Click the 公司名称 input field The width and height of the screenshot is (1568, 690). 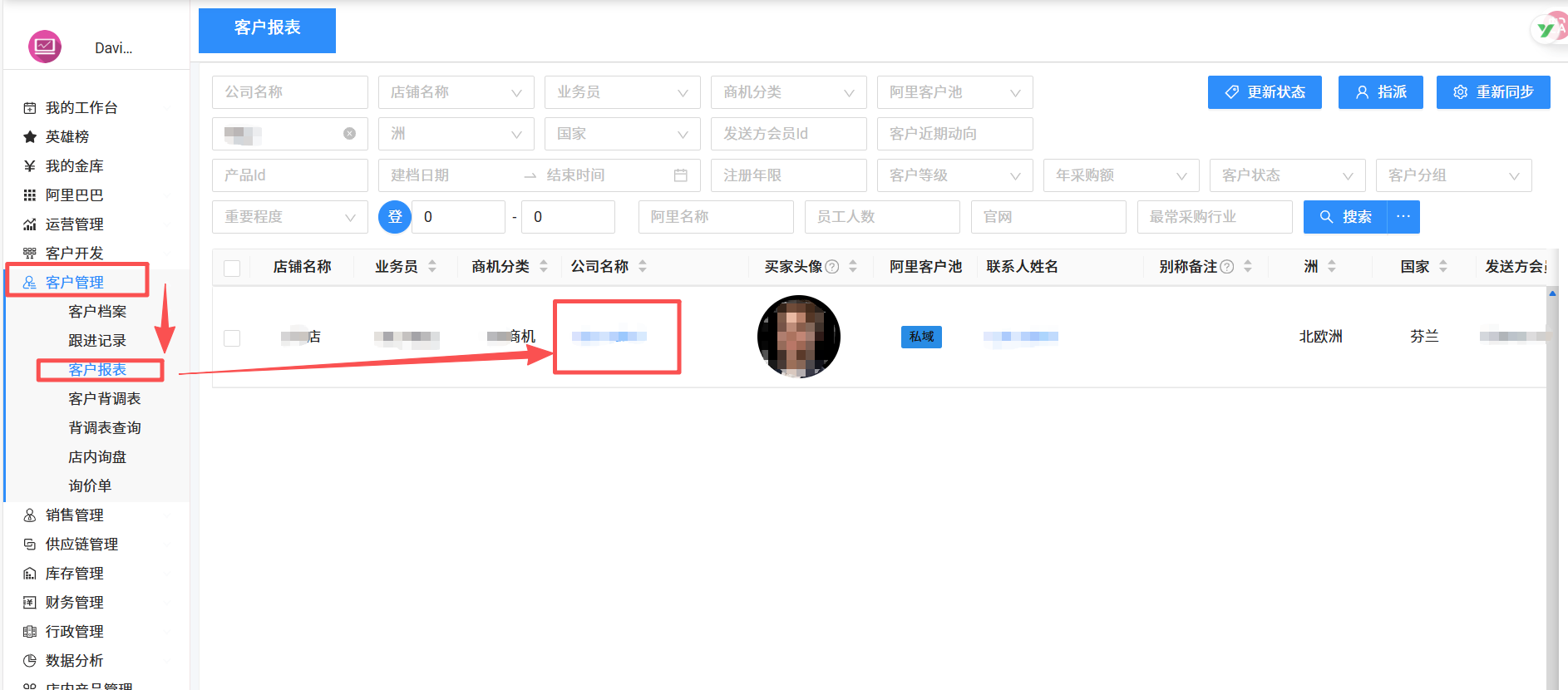coord(290,92)
